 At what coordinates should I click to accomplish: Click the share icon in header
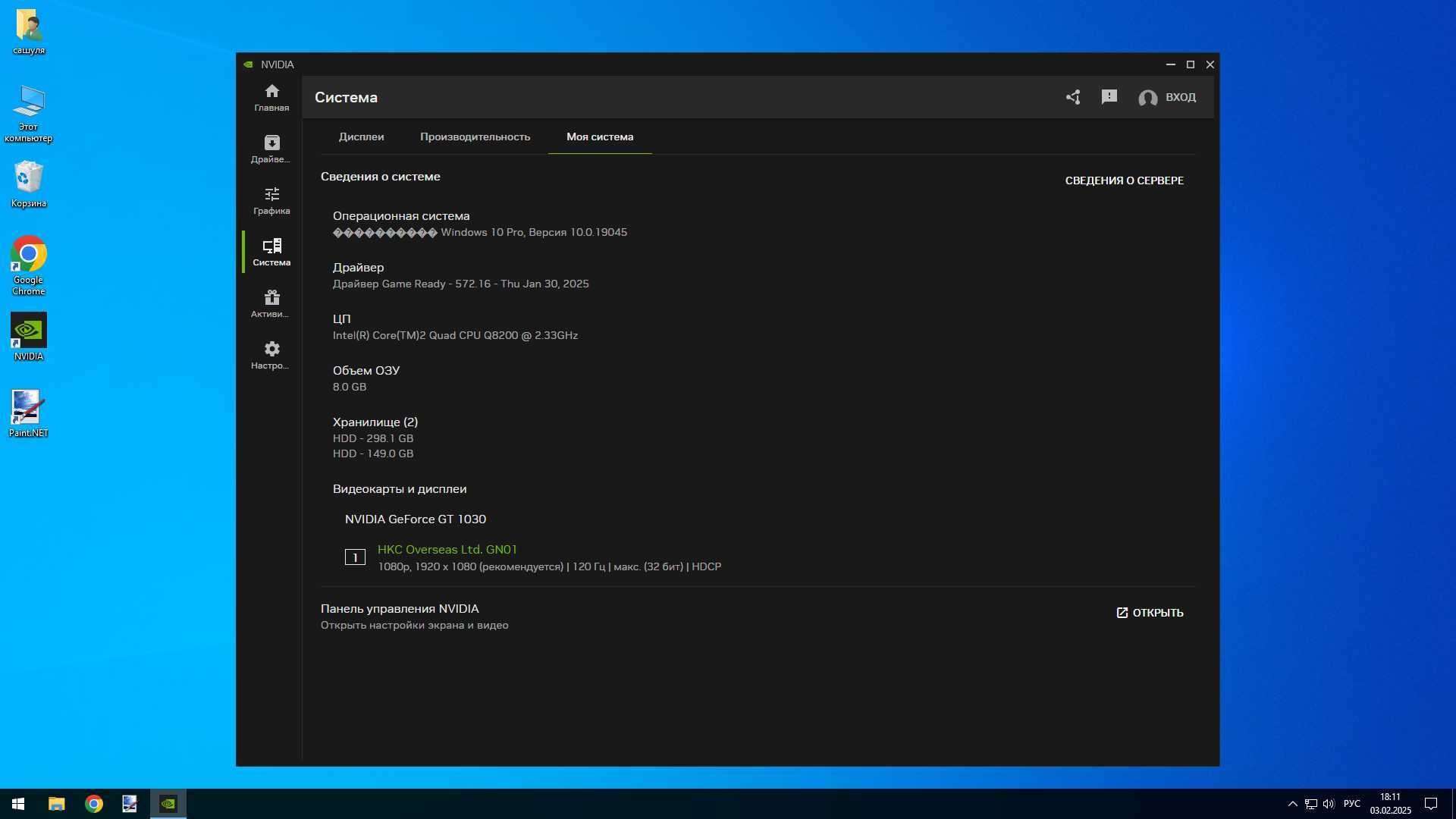[x=1072, y=97]
